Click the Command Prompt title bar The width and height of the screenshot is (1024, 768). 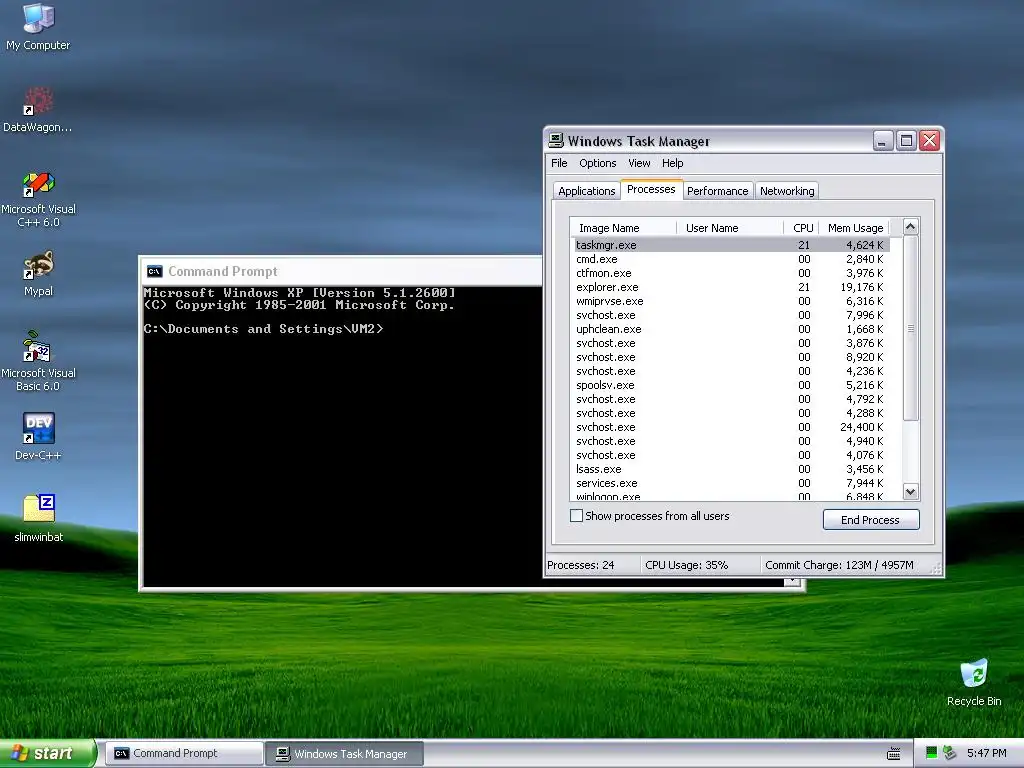pos(341,271)
